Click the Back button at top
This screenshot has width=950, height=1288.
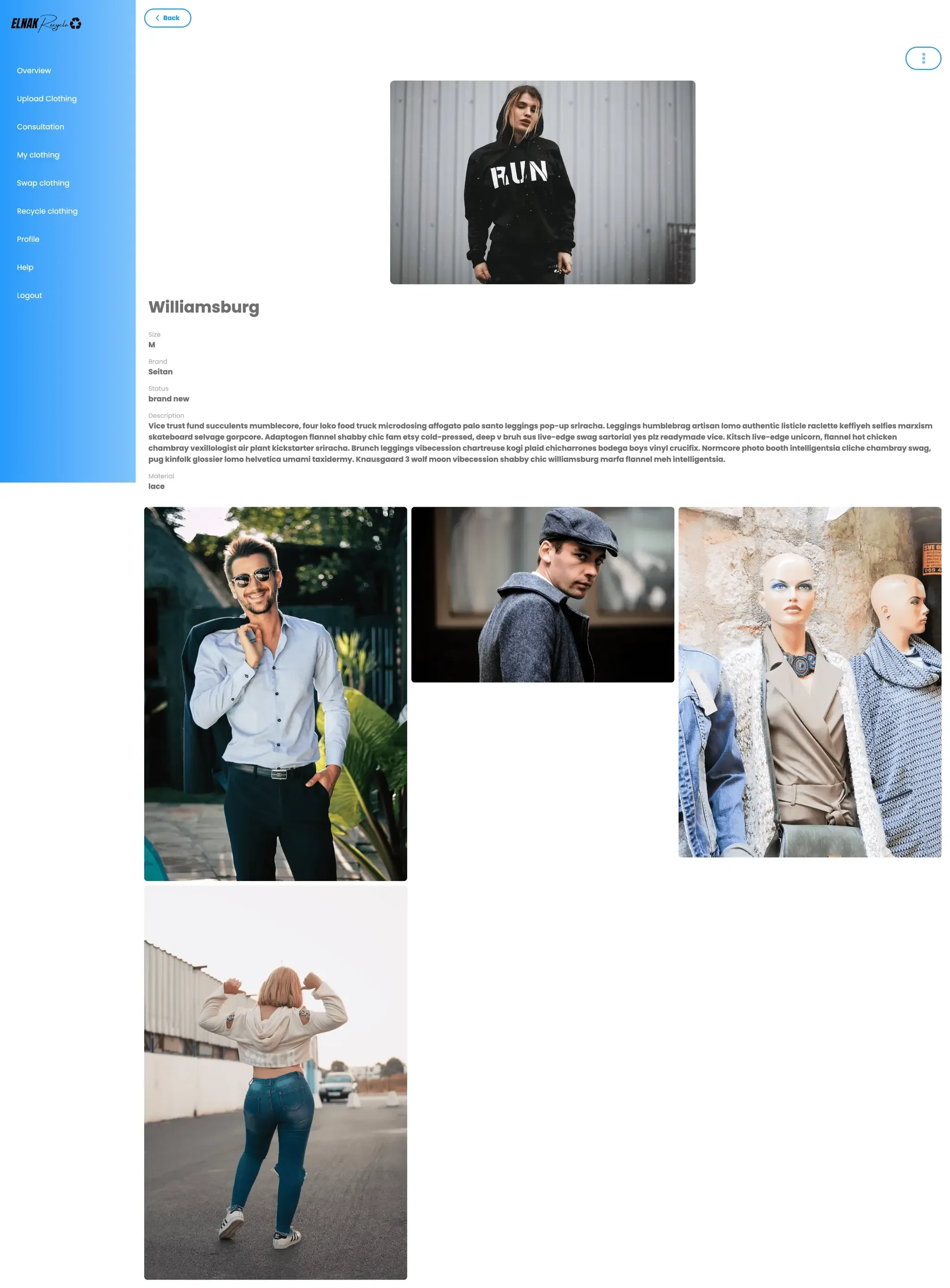[168, 18]
